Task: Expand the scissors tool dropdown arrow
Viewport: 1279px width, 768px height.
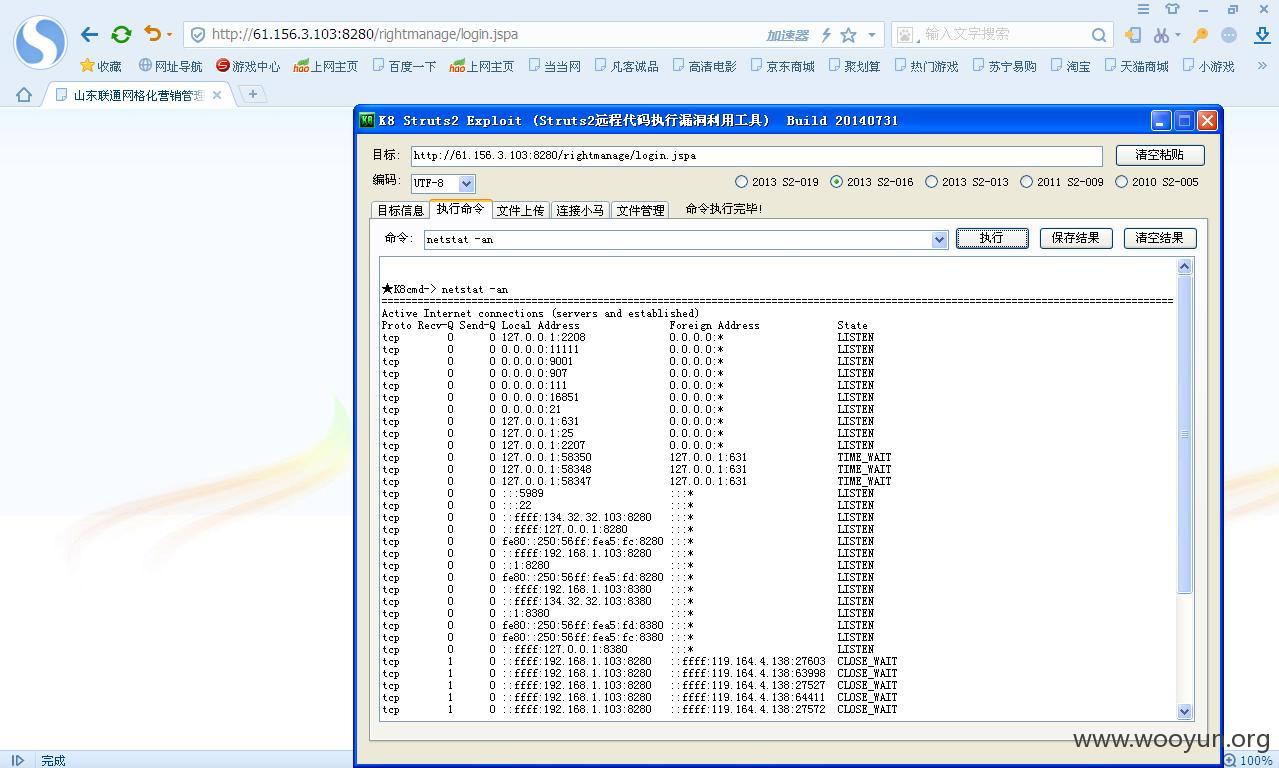Action: [x=1177, y=35]
